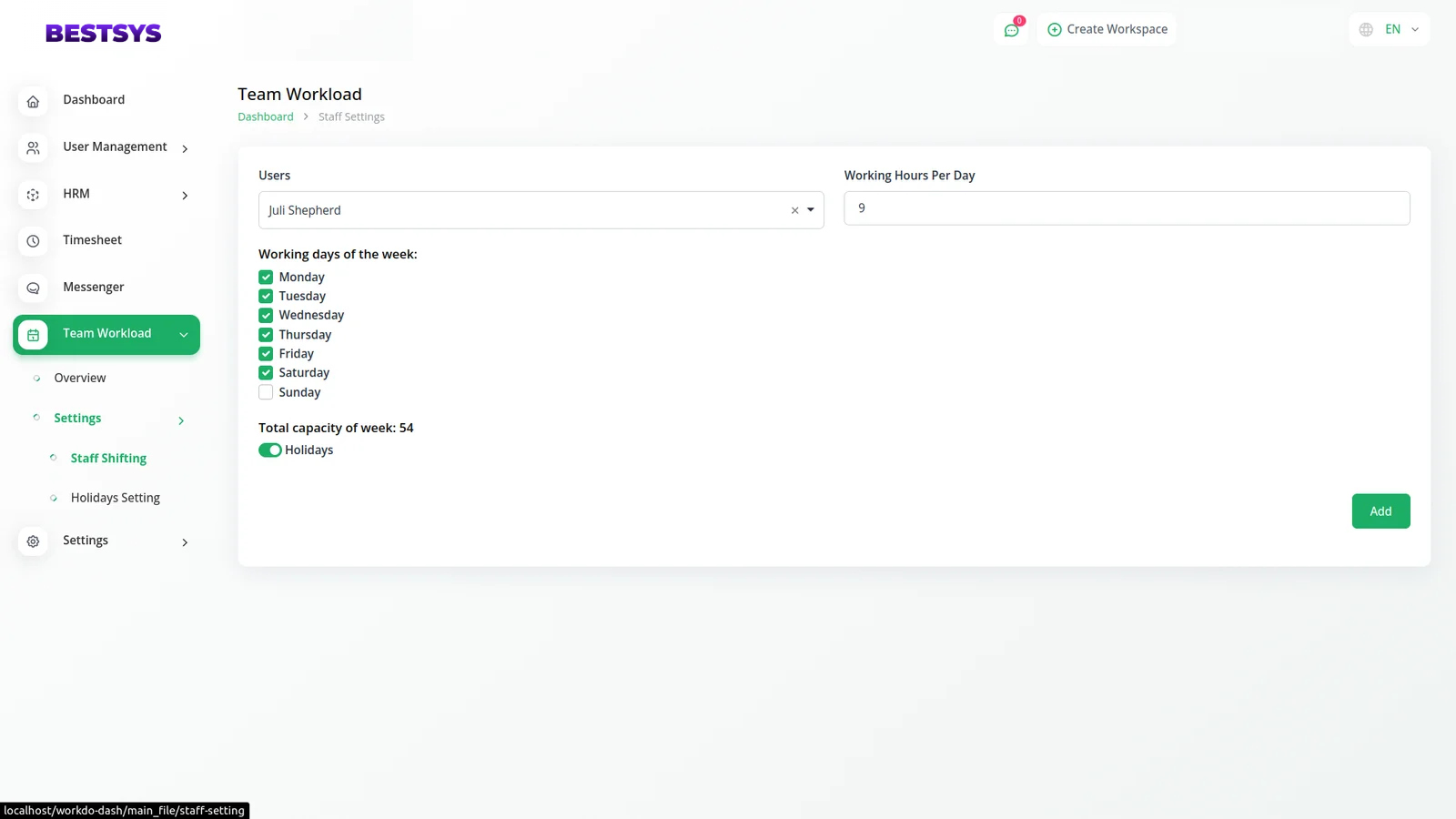
Task: Go to Overview under Team Workload
Action: click(80, 378)
